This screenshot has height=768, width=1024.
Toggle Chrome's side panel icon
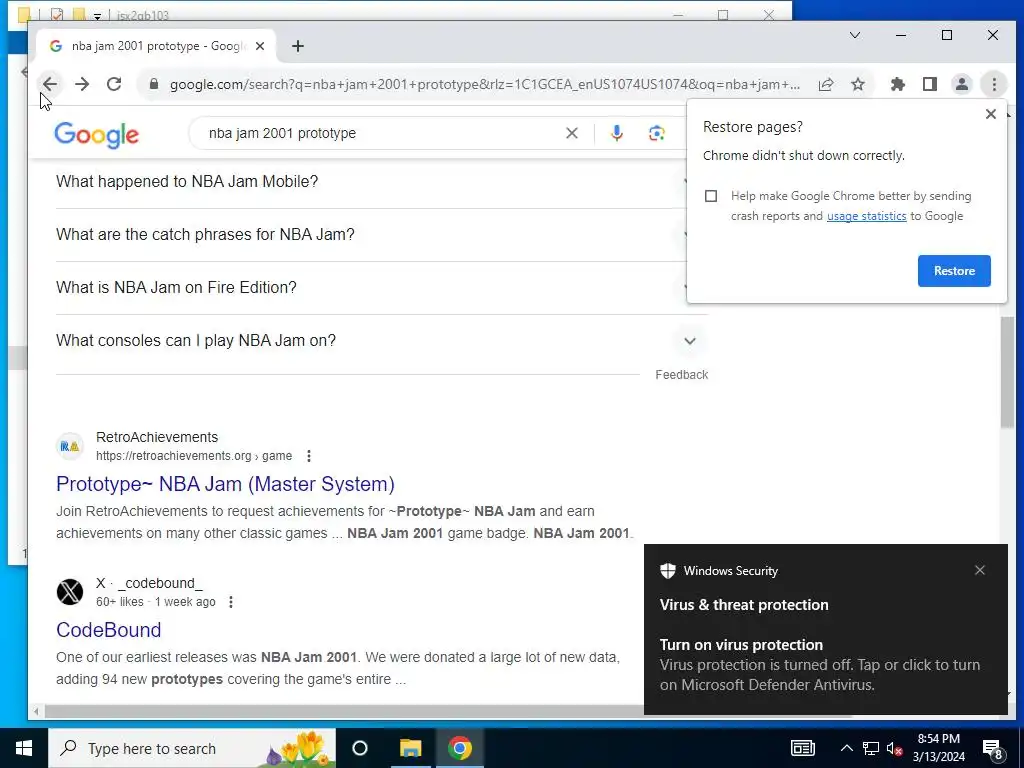(930, 84)
